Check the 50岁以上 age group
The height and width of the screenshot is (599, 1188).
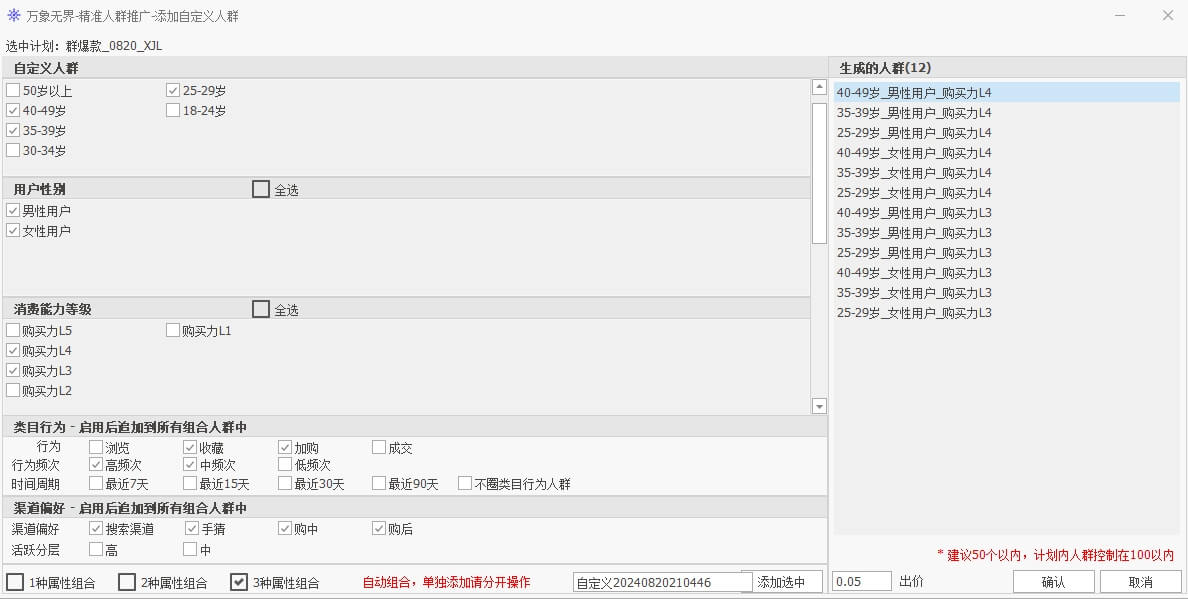pyautogui.click(x=13, y=91)
